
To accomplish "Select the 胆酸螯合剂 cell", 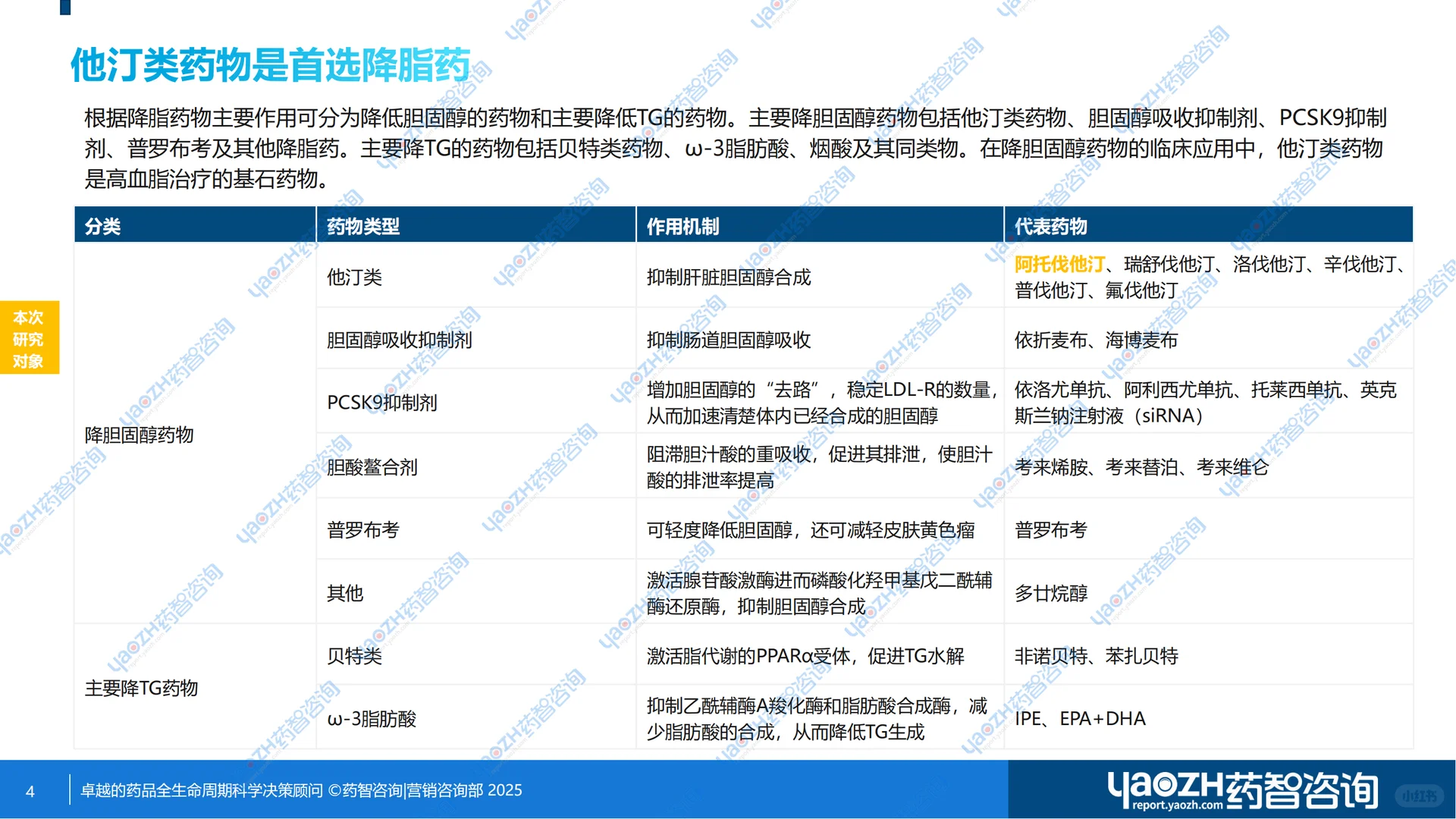I will coord(475,467).
